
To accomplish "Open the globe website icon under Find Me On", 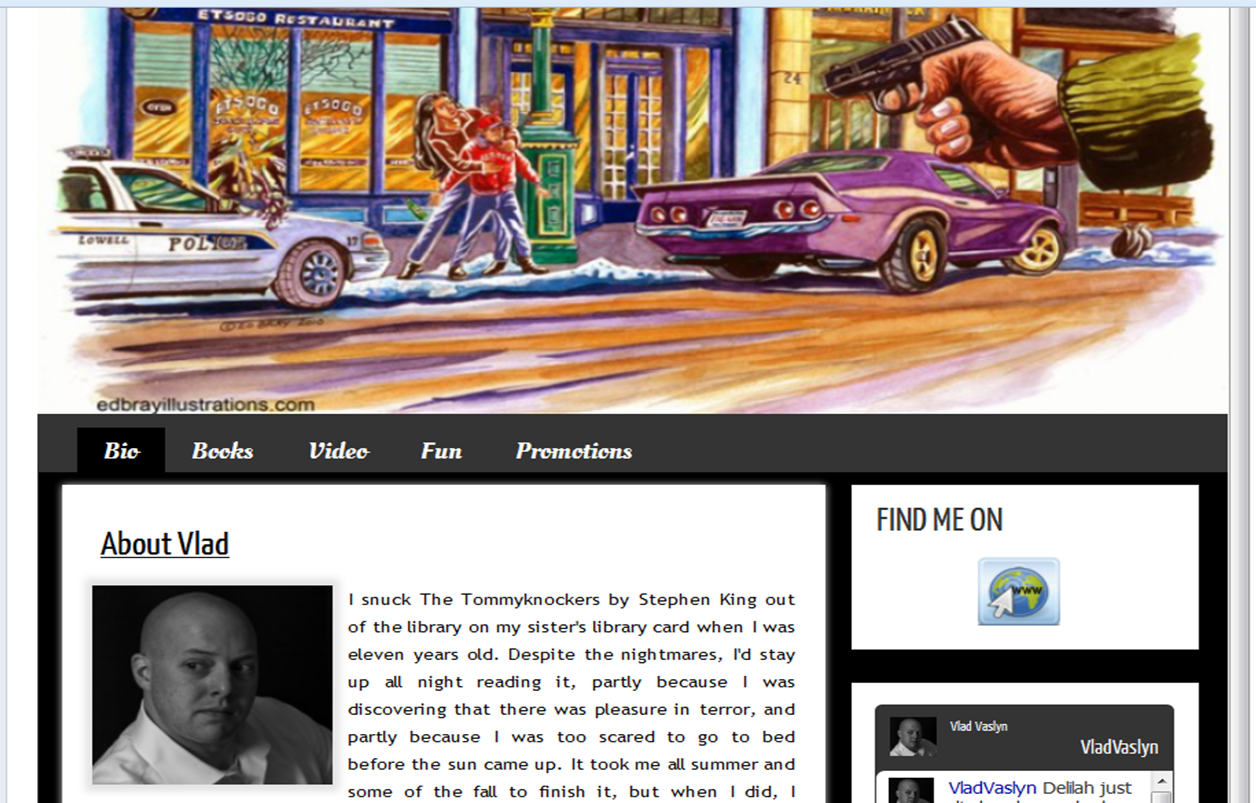I will (x=1018, y=592).
